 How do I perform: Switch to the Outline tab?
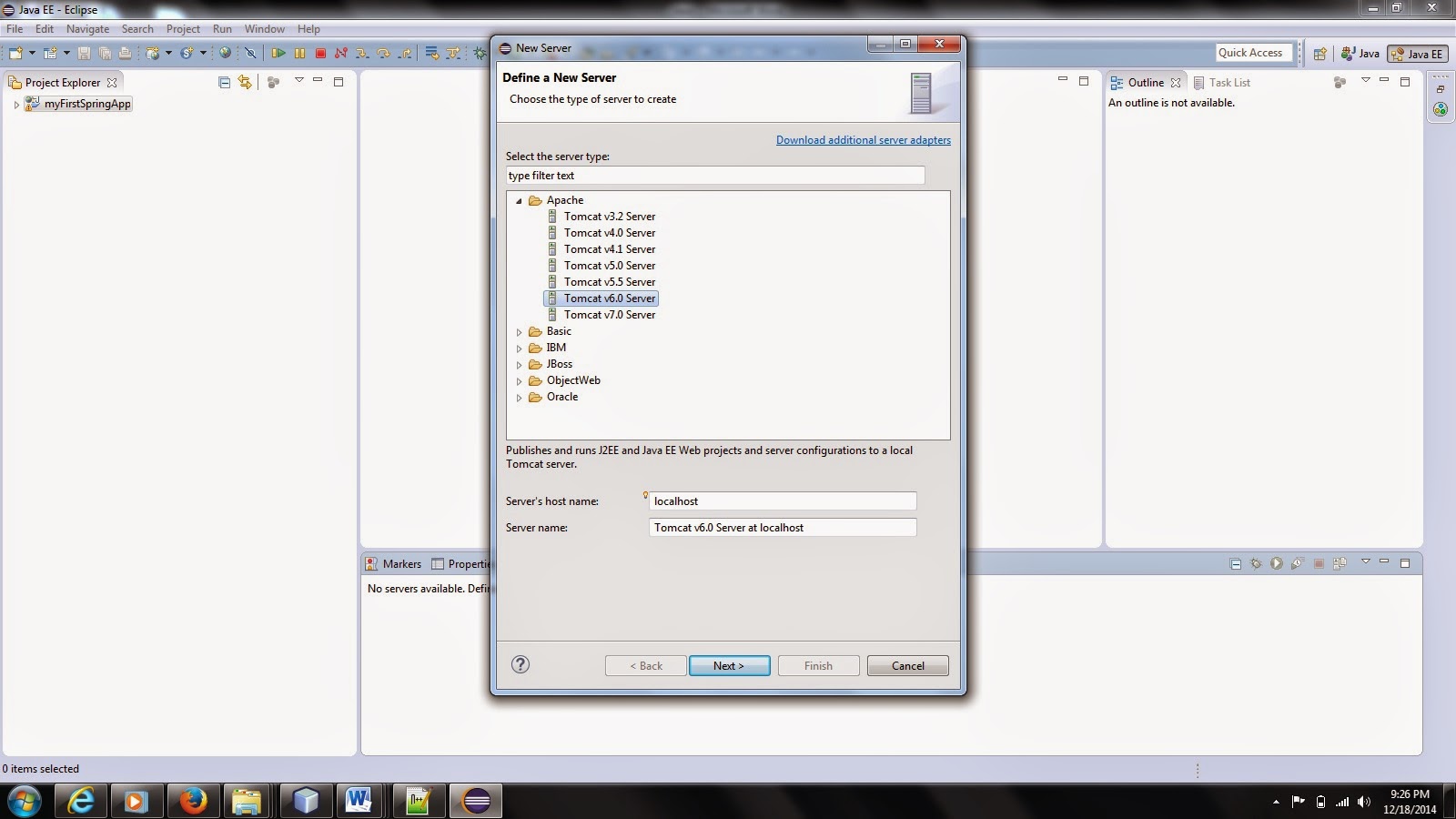1145,82
